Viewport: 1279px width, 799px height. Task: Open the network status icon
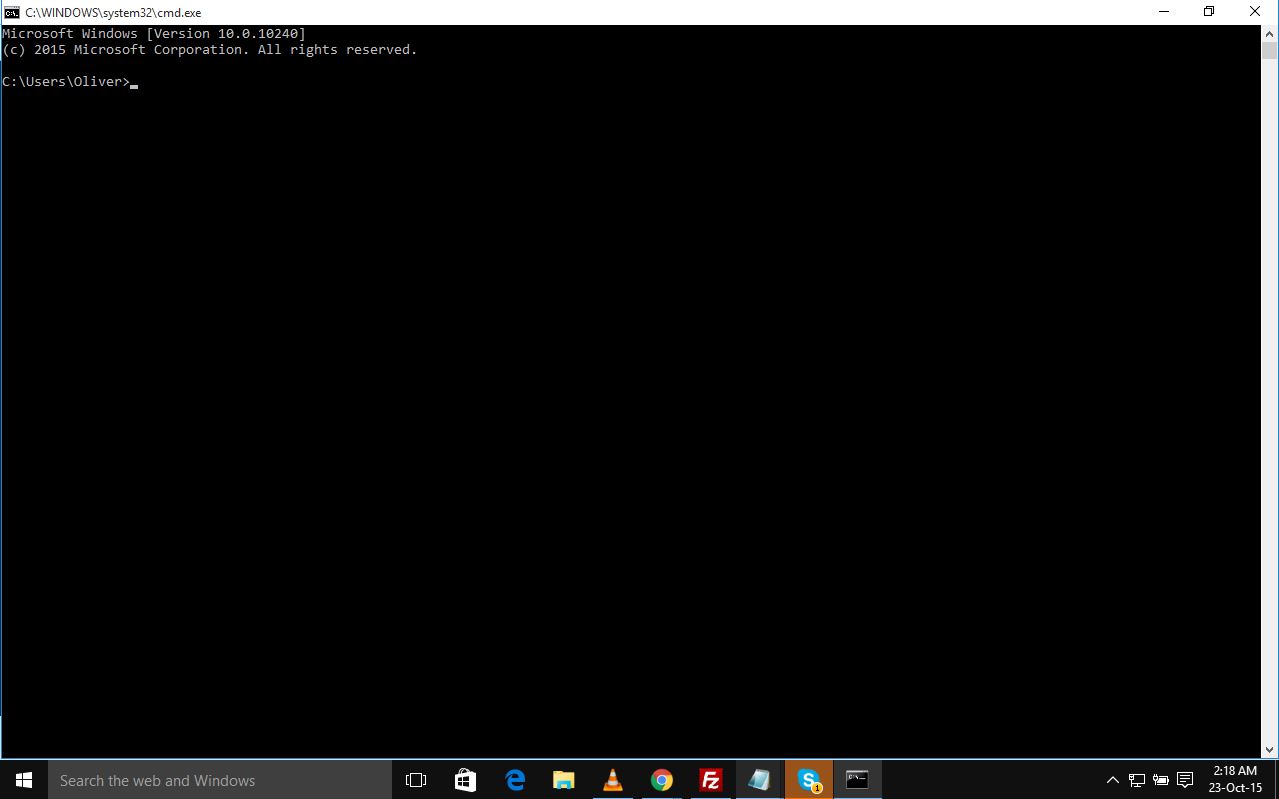(x=1136, y=779)
